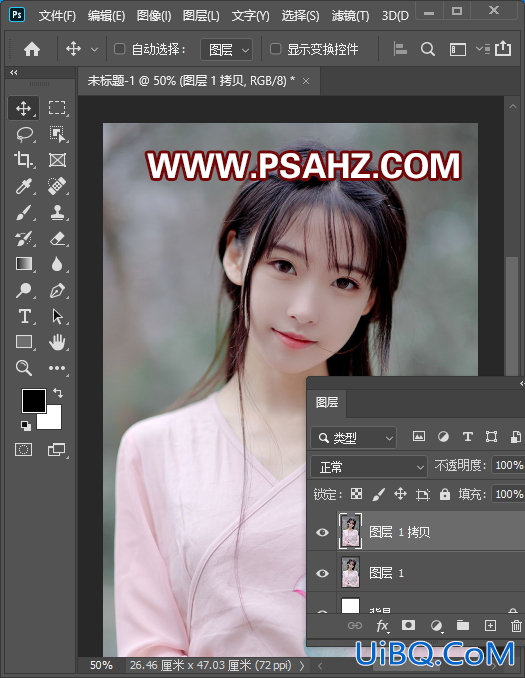This screenshot has height=678, width=525.
Task: Toggle Quick Mask mode
Action: (x=23, y=450)
